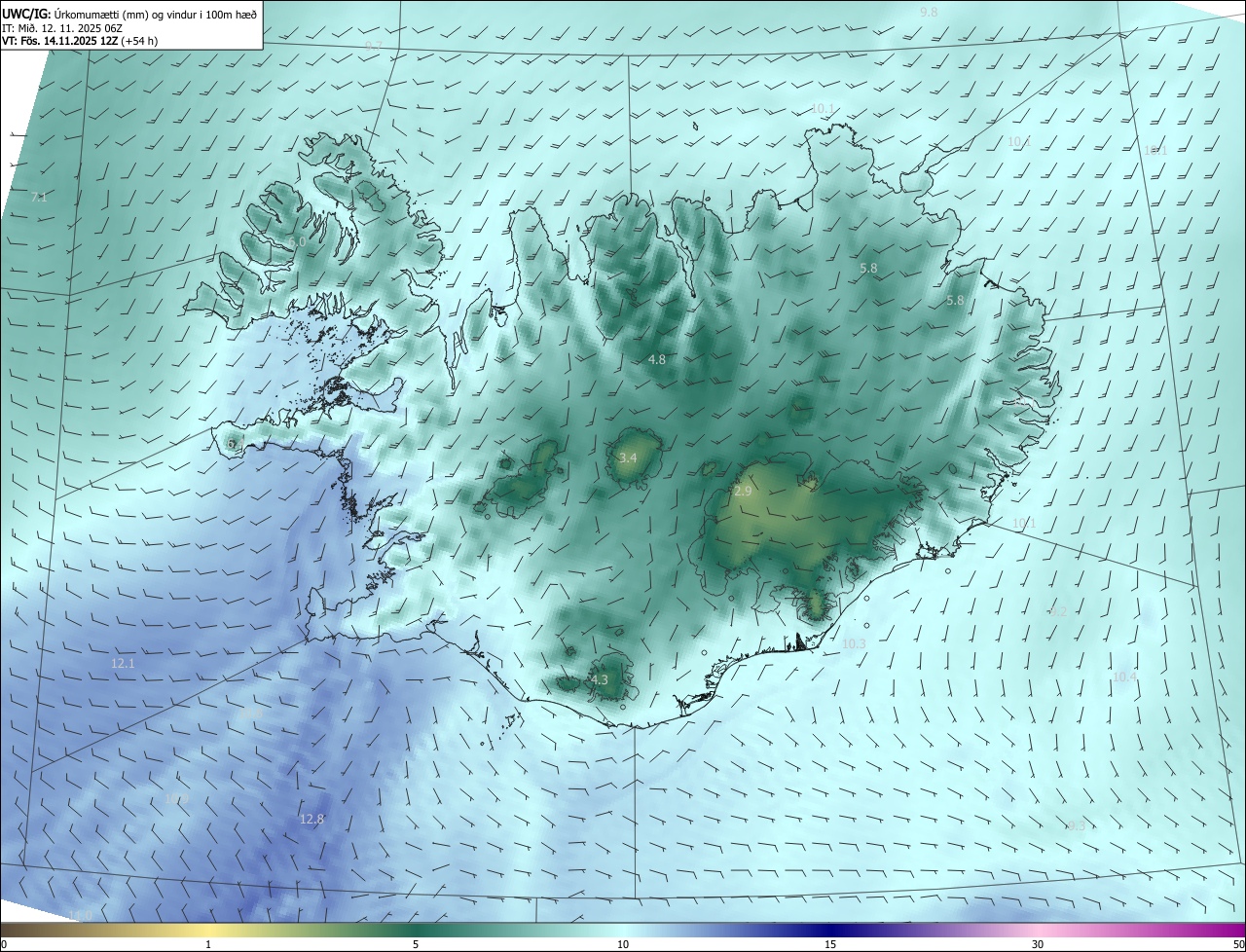This screenshot has height=952, width=1246.
Task: Click the '30' tick on the color scale
Action: tap(1038, 944)
